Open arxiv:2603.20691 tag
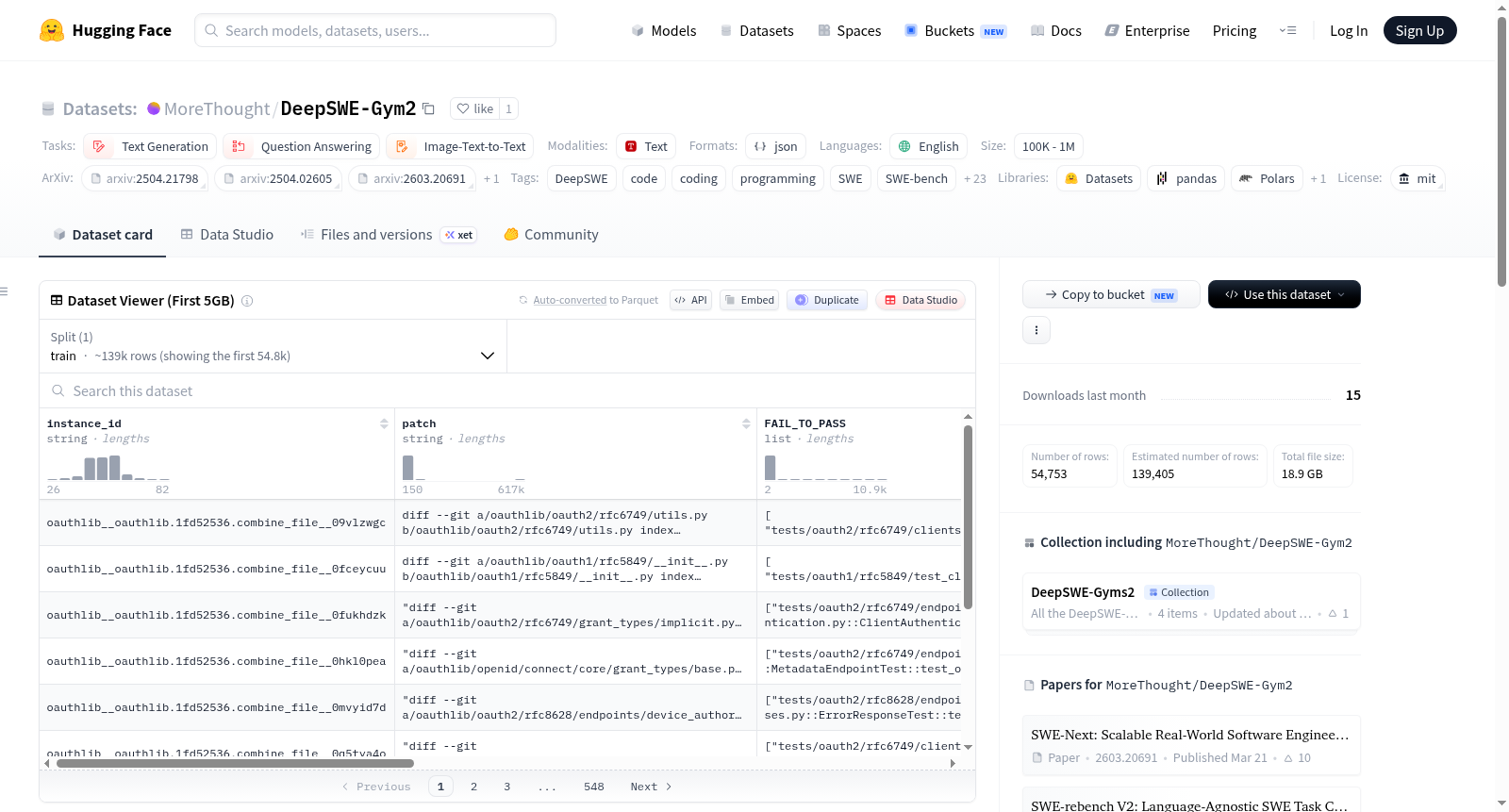Screen dimensions: 1509x812 (411, 178)
